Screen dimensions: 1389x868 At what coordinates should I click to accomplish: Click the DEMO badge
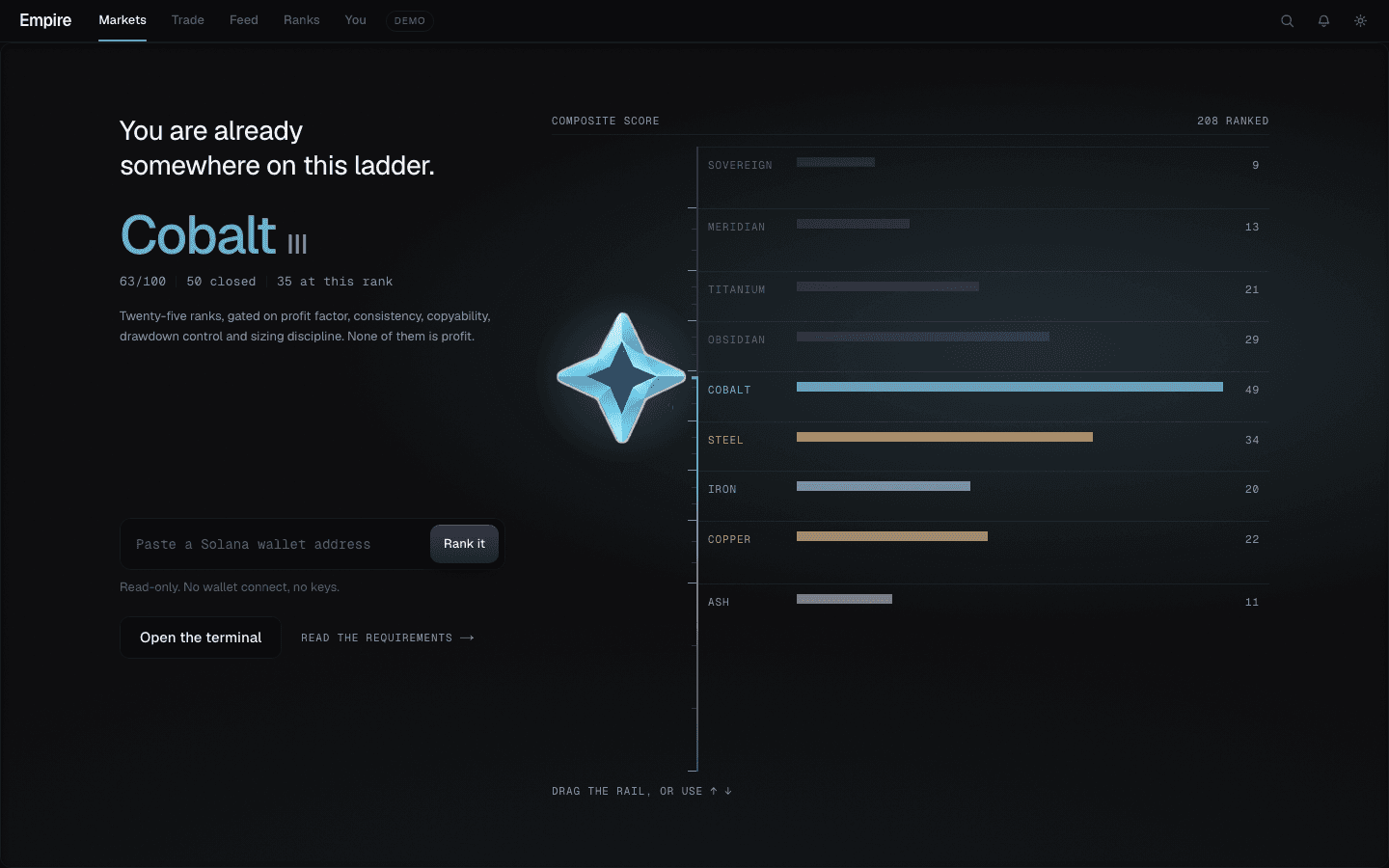pos(410,20)
